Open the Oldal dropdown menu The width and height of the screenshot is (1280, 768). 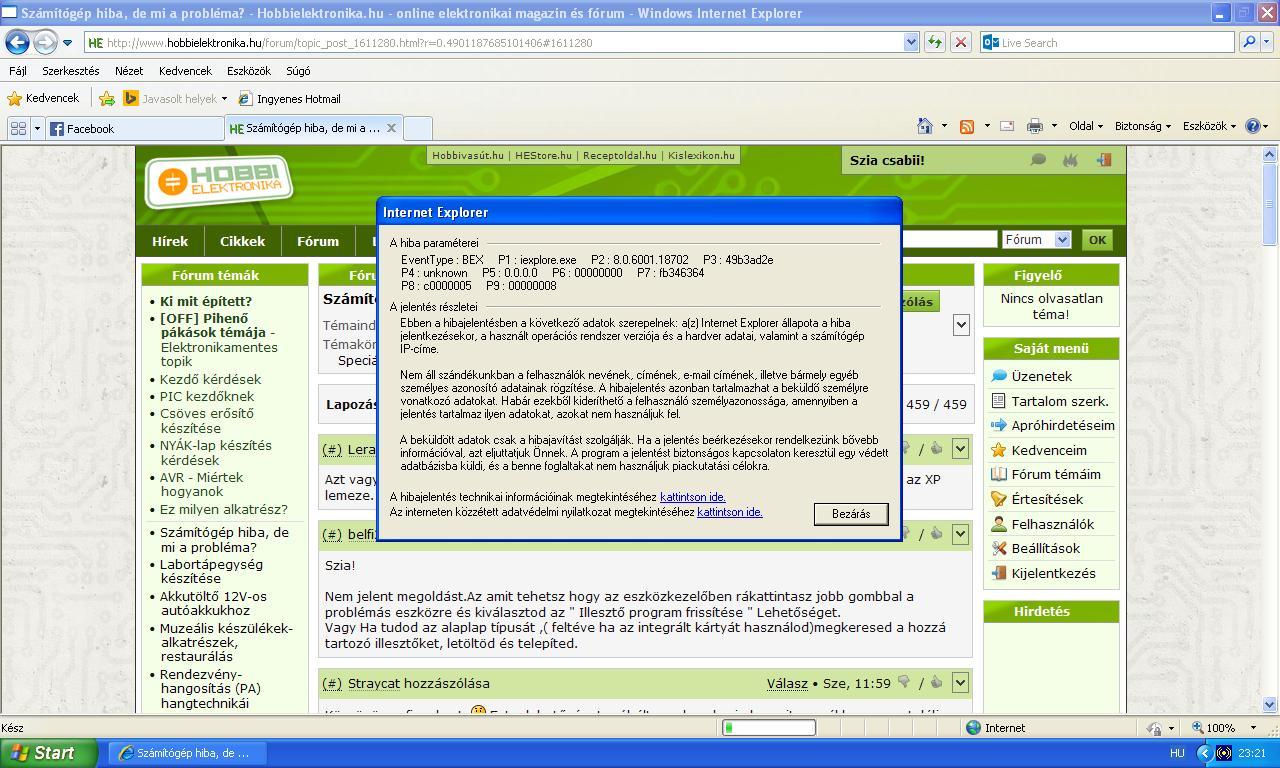coord(1086,126)
